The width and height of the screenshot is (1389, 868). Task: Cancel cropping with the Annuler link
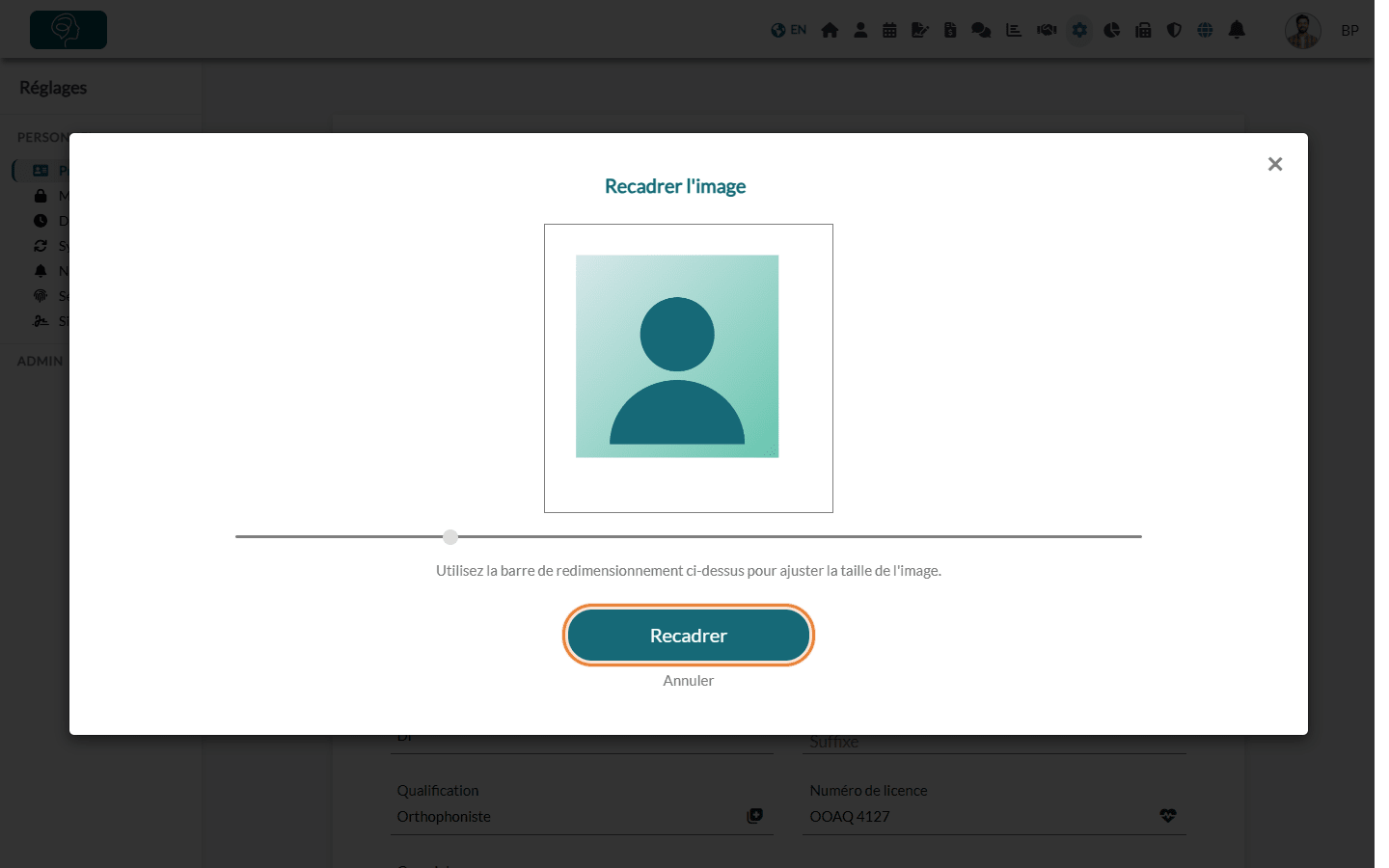pyautogui.click(x=689, y=681)
